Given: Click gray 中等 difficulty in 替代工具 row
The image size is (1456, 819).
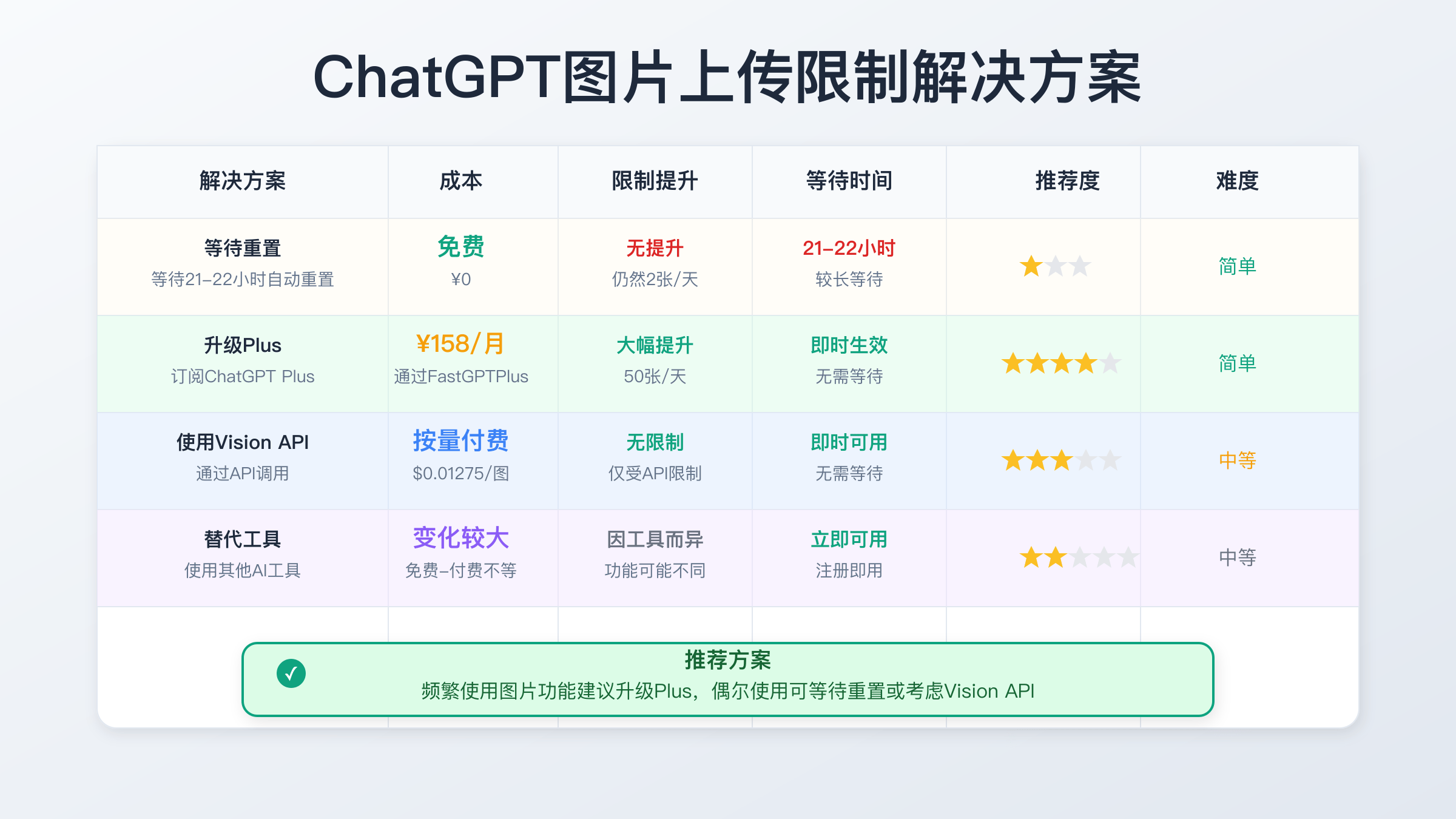Looking at the screenshot, I should [x=1238, y=558].
